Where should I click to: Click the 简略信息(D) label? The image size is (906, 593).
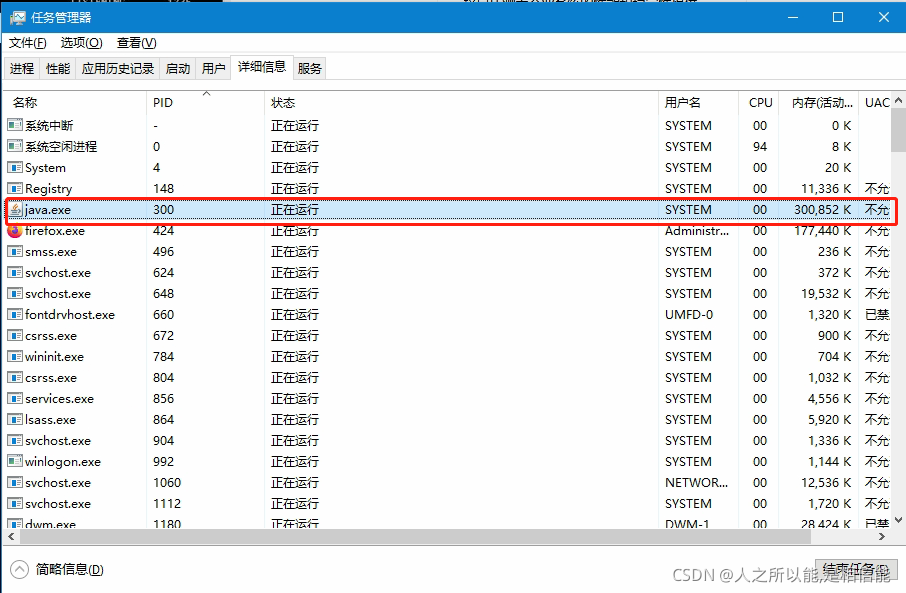(69, 570)
